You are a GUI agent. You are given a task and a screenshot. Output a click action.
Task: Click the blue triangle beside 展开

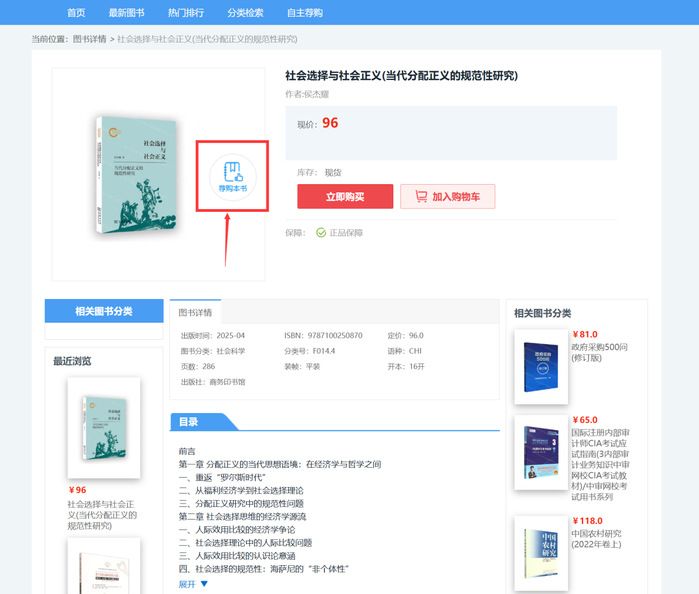pos(204,584)
